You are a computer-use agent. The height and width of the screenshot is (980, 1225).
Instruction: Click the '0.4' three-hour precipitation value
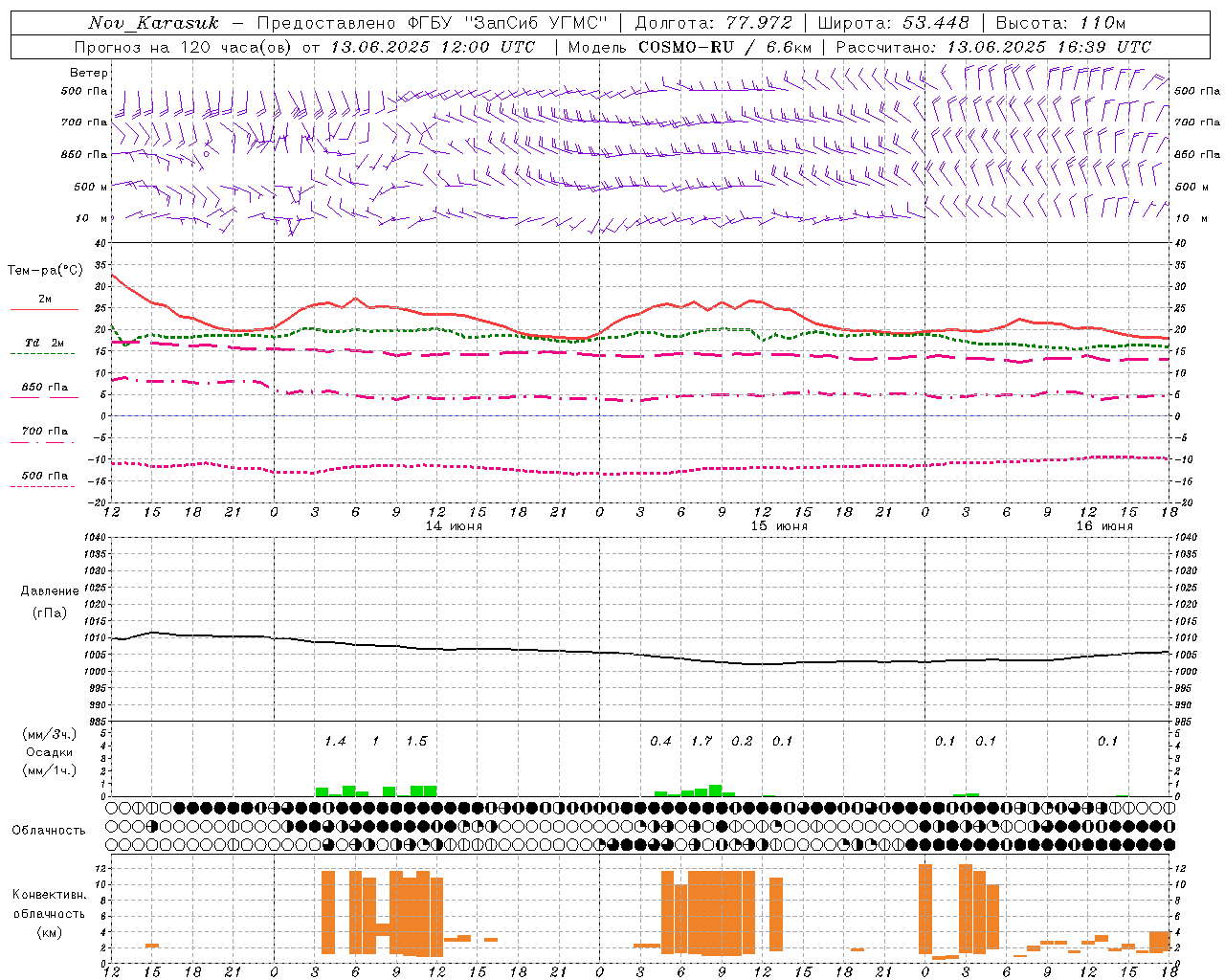660,742
